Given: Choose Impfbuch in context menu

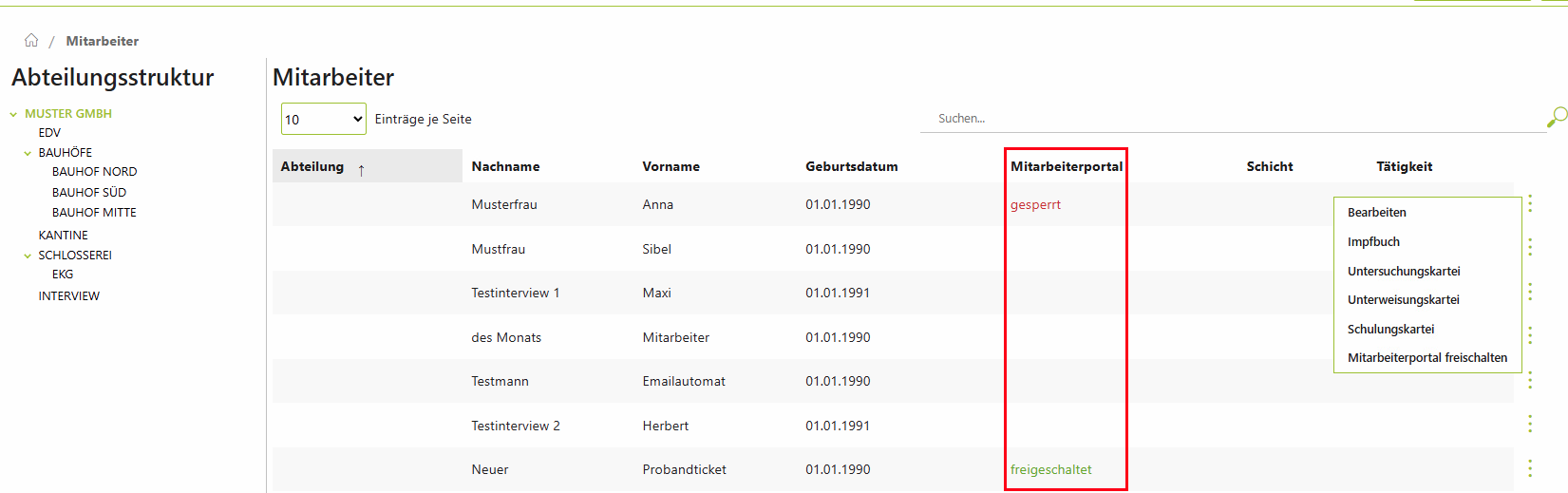Looking at the screenshot, I should pyautogui.click(x=1373, y=241).
